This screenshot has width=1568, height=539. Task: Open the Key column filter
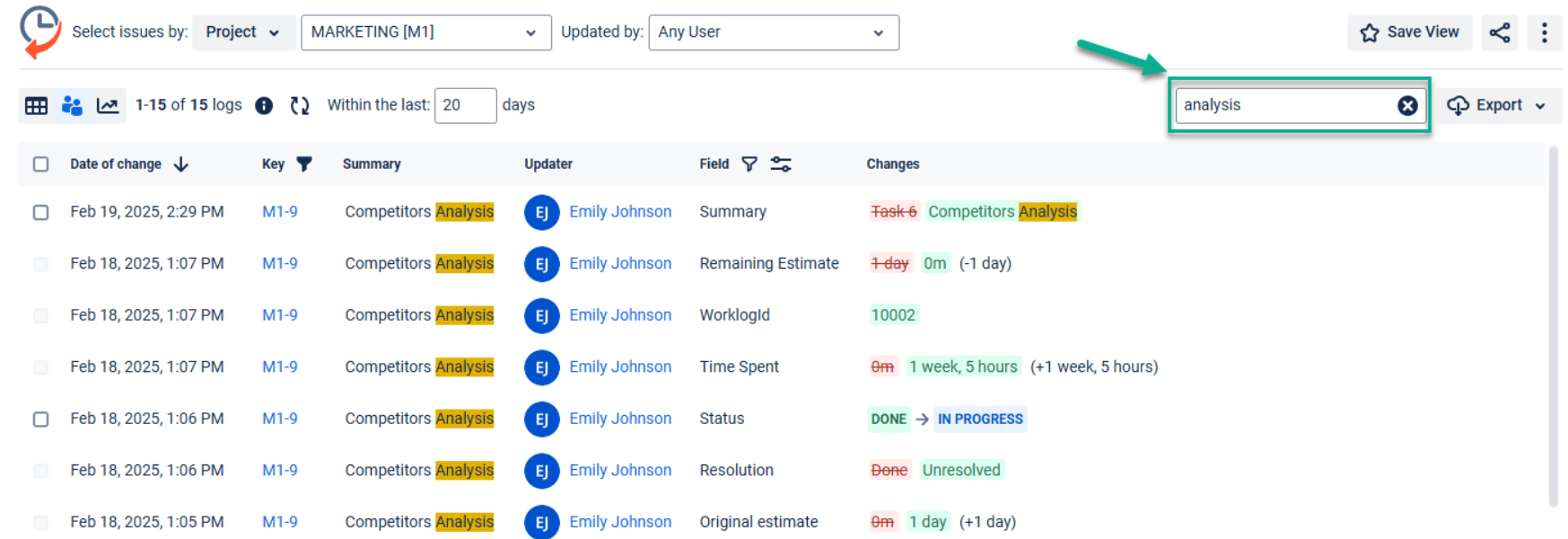304,164
